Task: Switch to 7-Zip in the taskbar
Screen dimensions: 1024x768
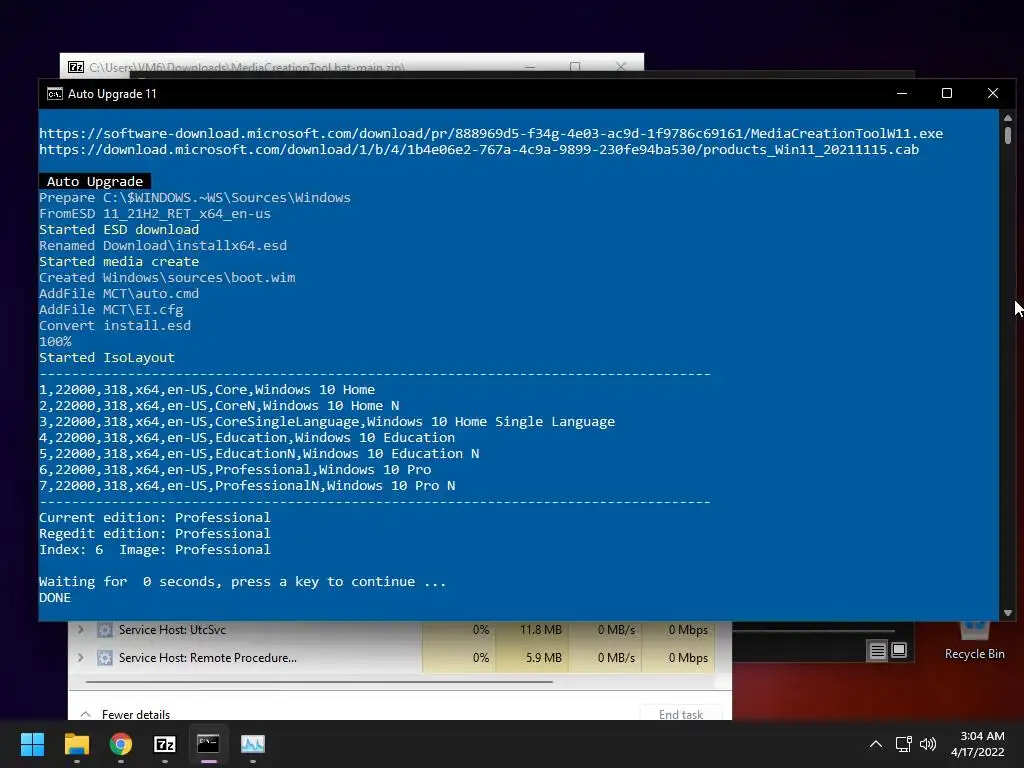Action: click(x=165, y=744)
